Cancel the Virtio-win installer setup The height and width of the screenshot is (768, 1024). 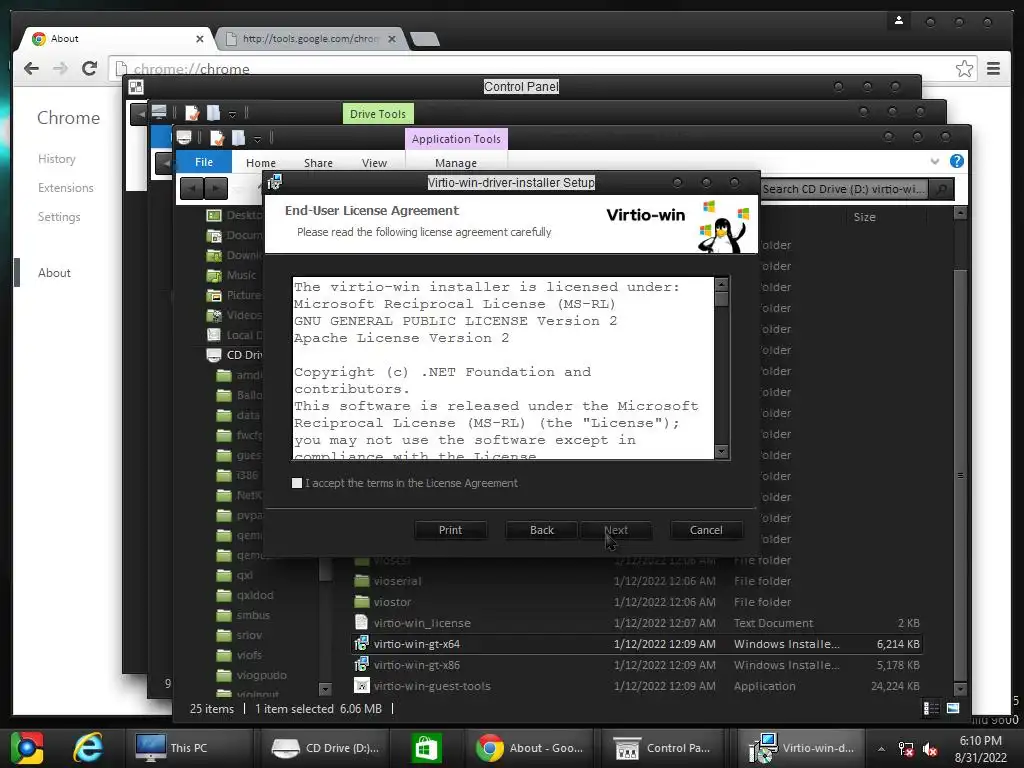706,530
